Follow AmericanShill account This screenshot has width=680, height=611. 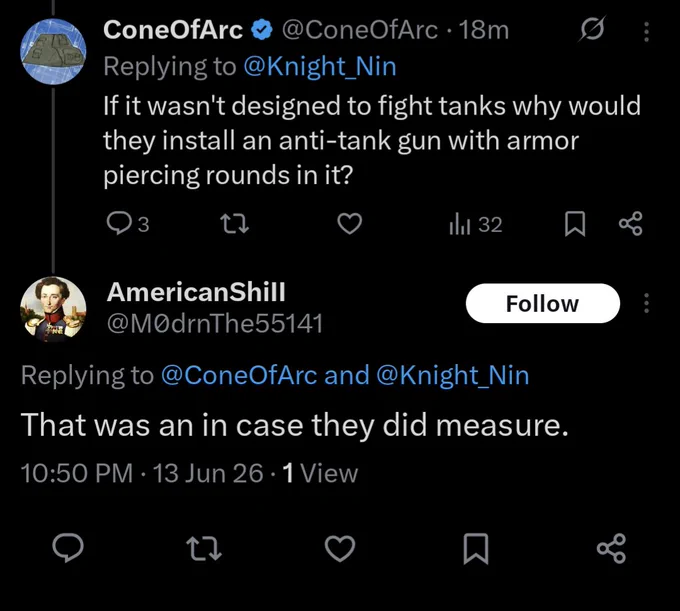pos(543,303)
